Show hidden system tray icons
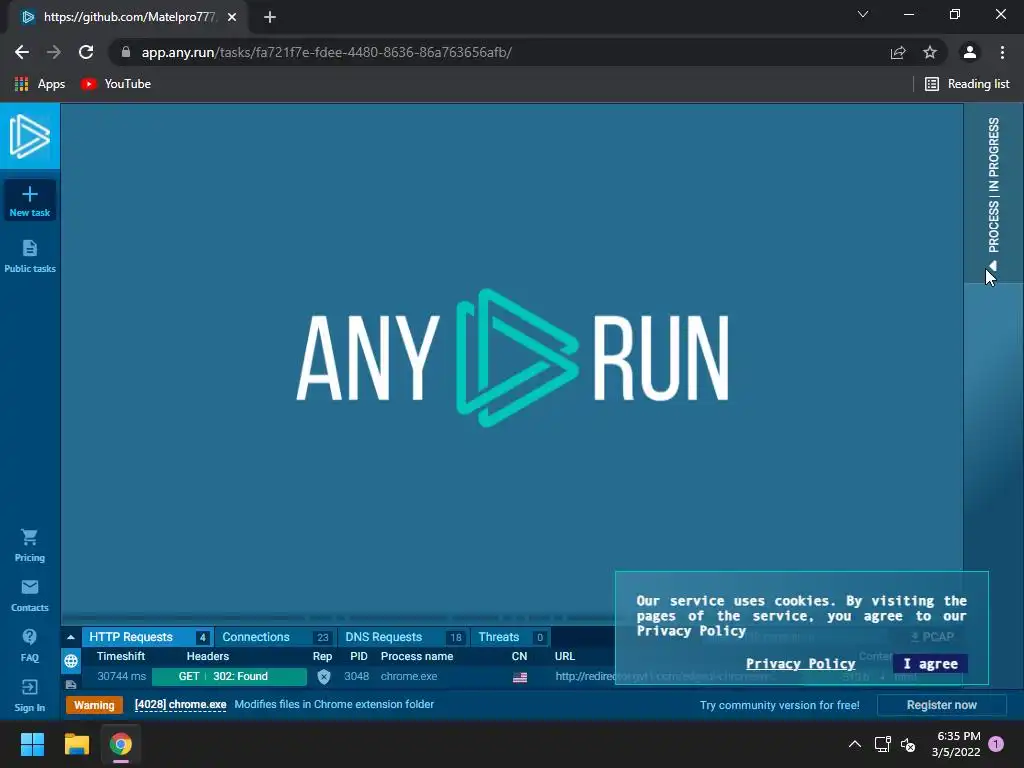The image size is (1024, 768). 854,744
